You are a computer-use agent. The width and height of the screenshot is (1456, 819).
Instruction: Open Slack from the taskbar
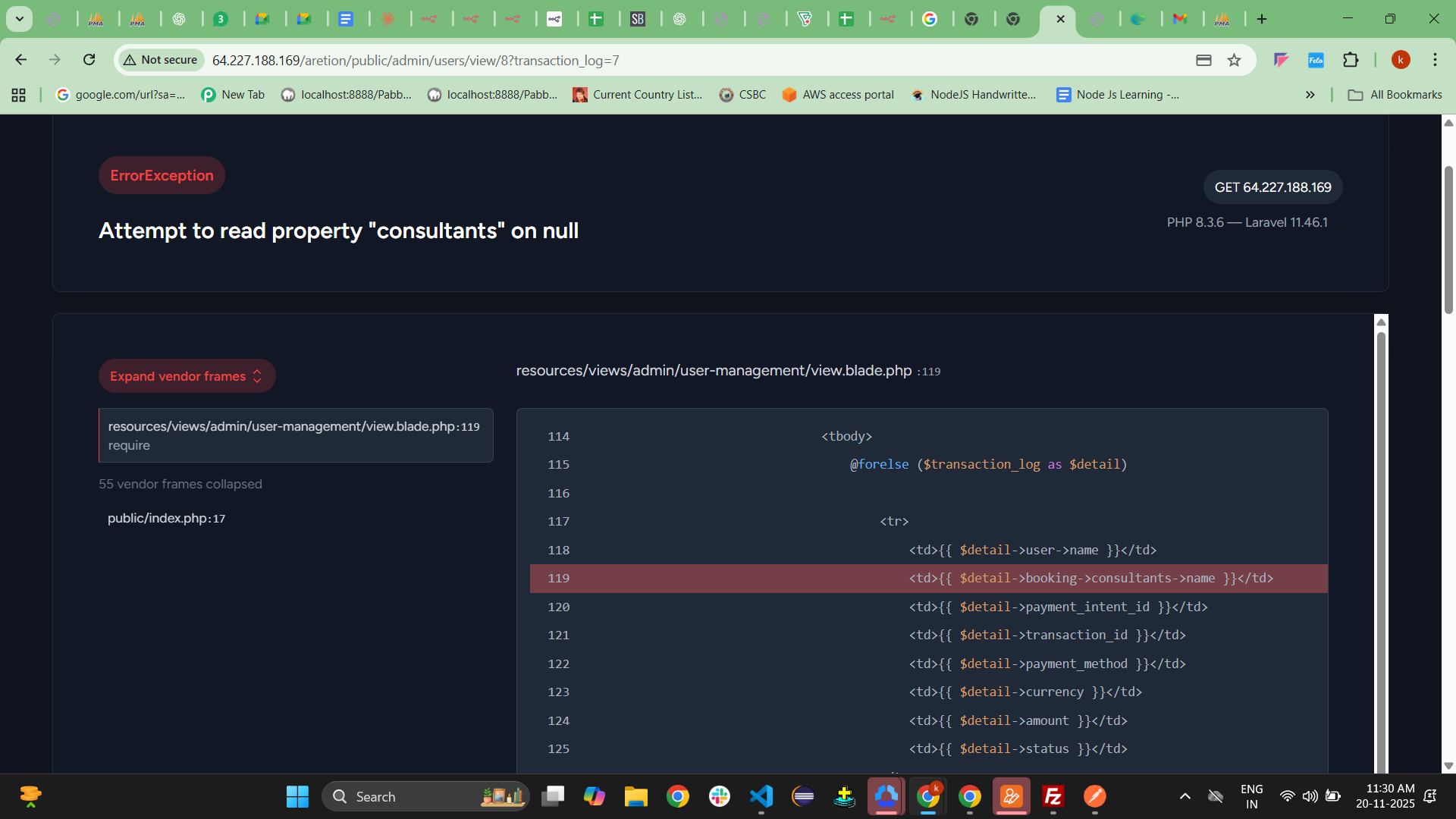click(x=719, y=796)
